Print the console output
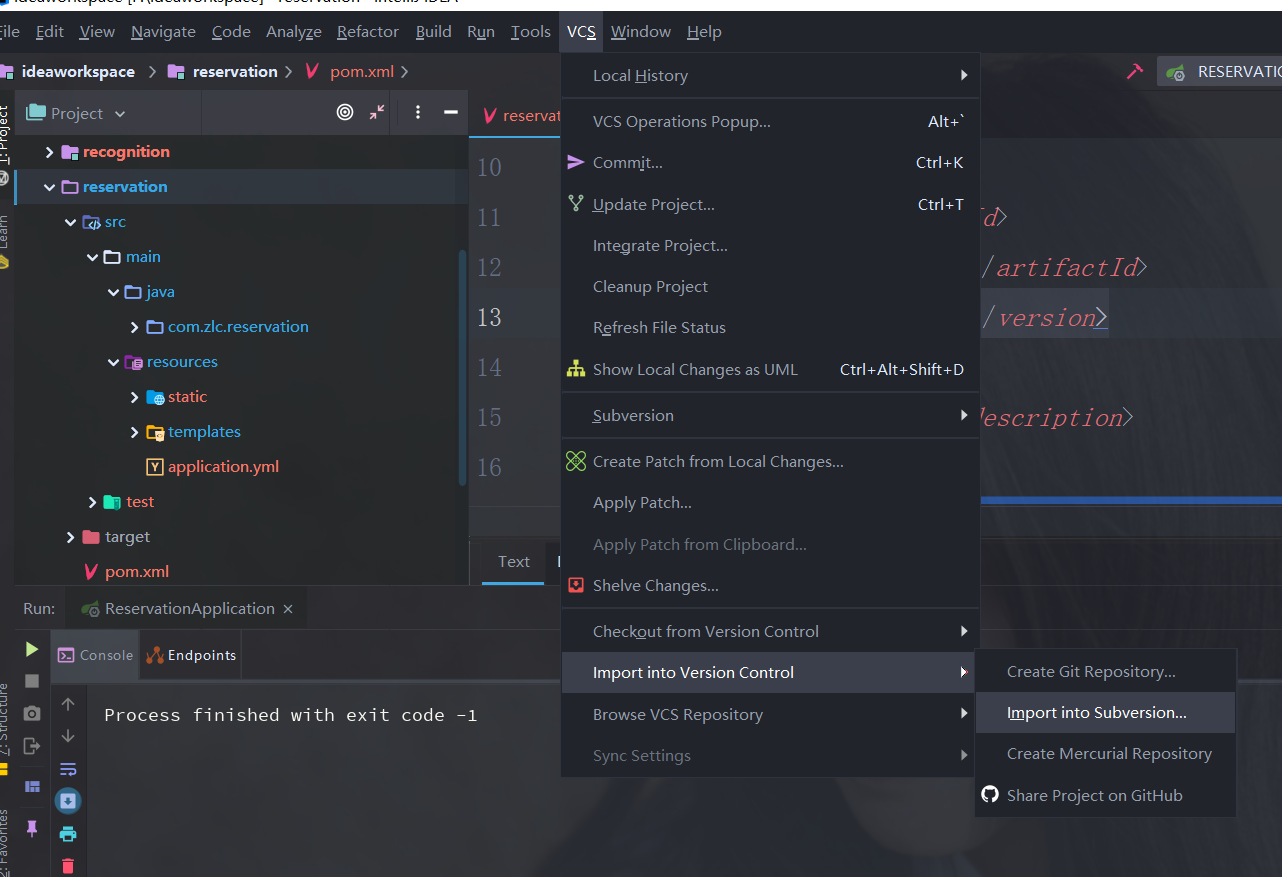This screenshot has width=1282, height=877. (68, 834)
